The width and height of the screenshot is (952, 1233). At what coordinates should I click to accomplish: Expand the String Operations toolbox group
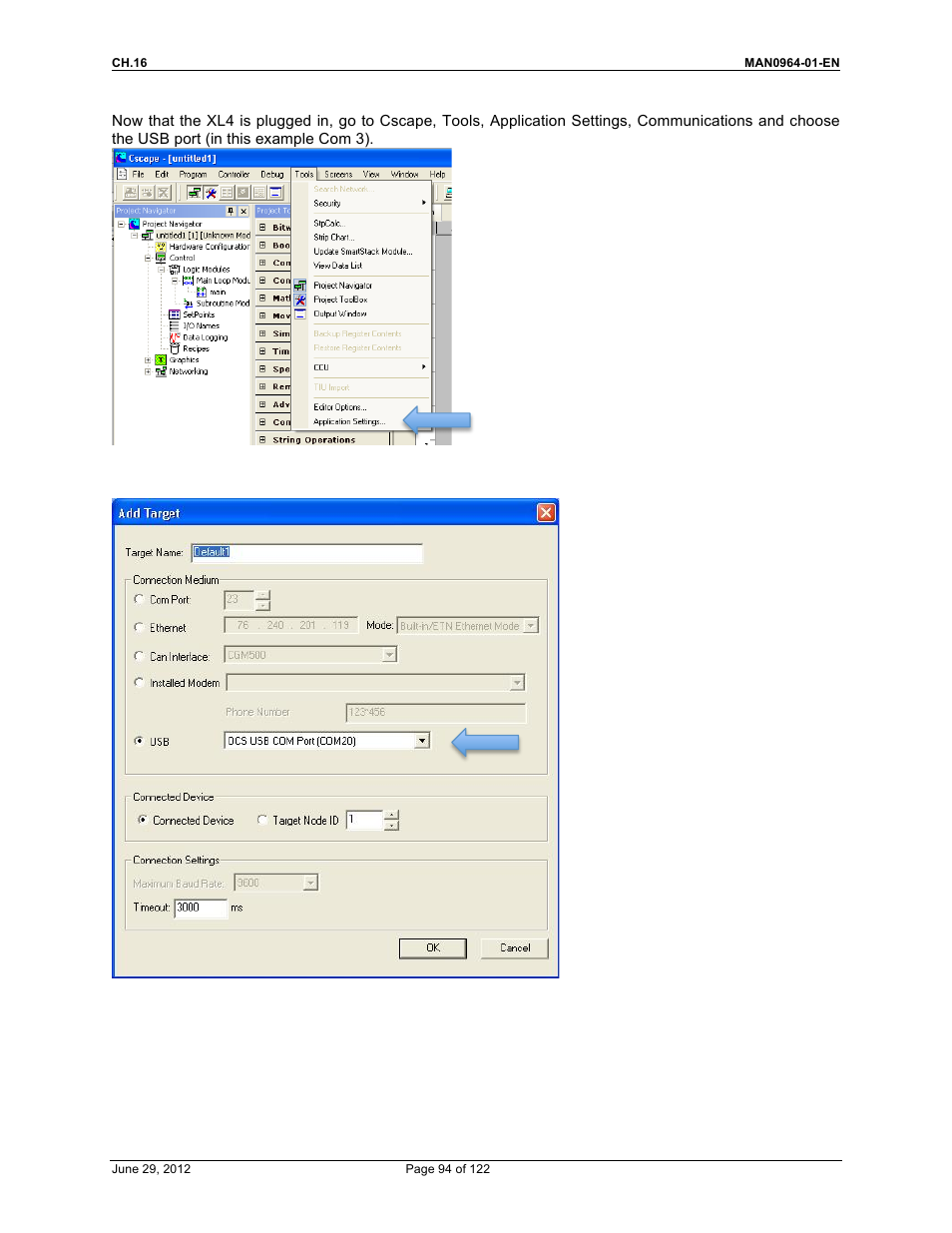point(262,439)
